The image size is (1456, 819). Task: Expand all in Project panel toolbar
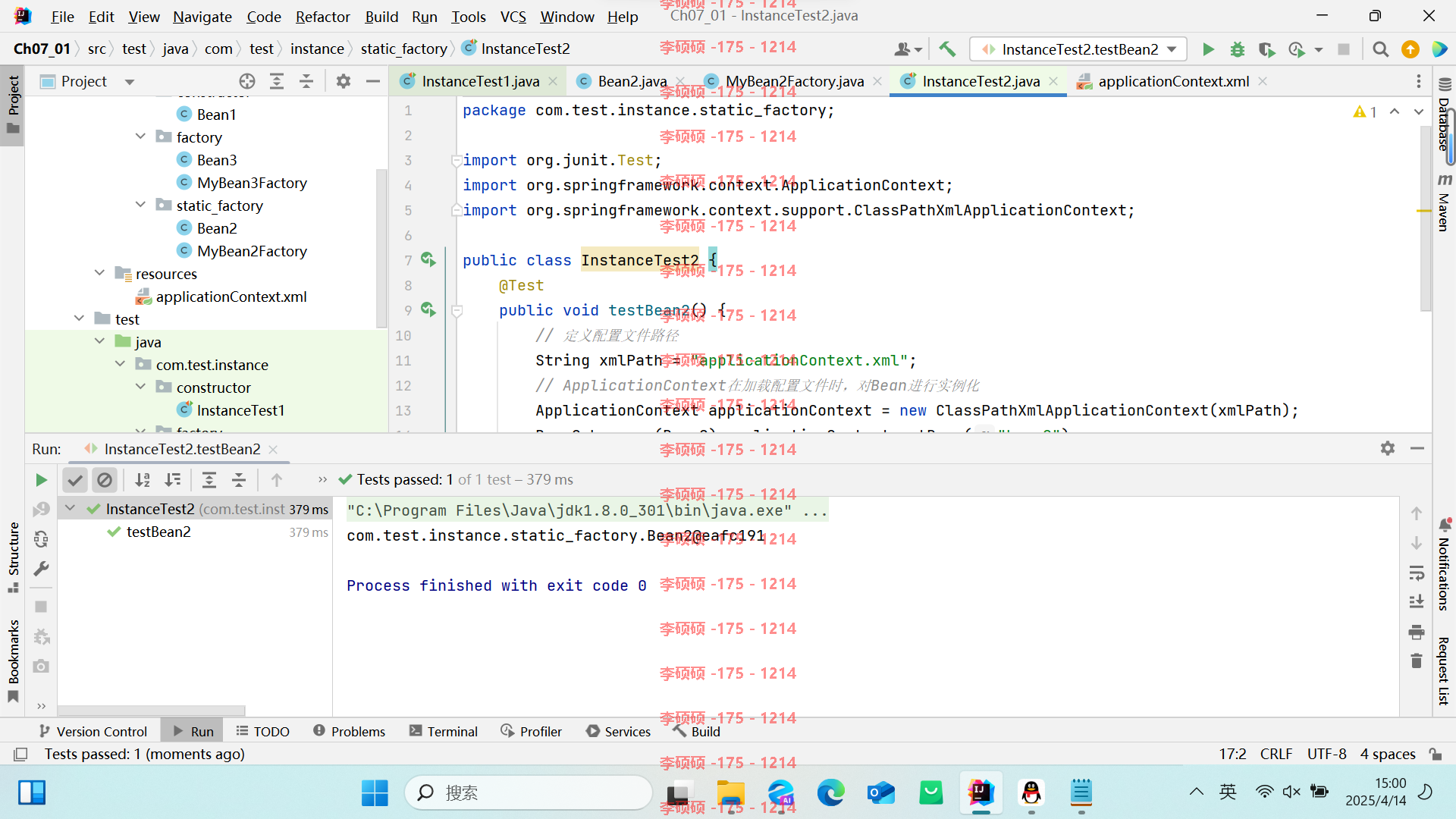tap(277, 81)
